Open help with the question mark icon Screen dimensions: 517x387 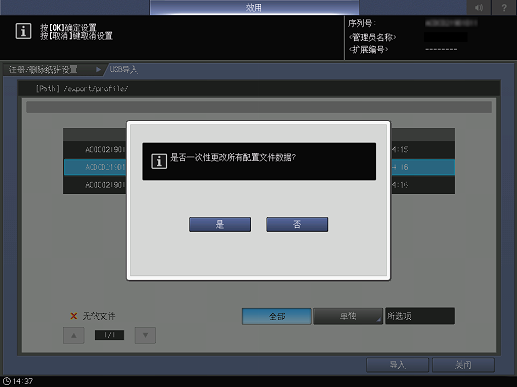pyautogui.click(x=504, y=7)
